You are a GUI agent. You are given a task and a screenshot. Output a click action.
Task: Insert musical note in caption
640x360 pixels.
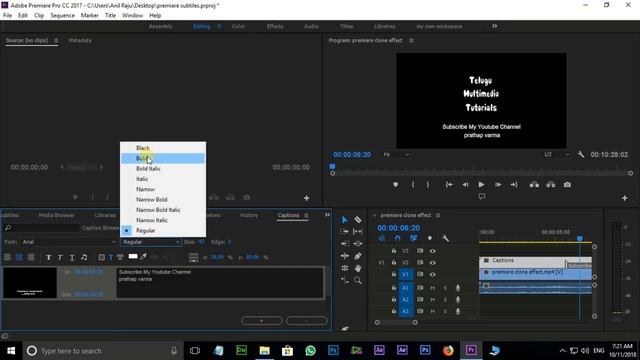coord(84,257)
